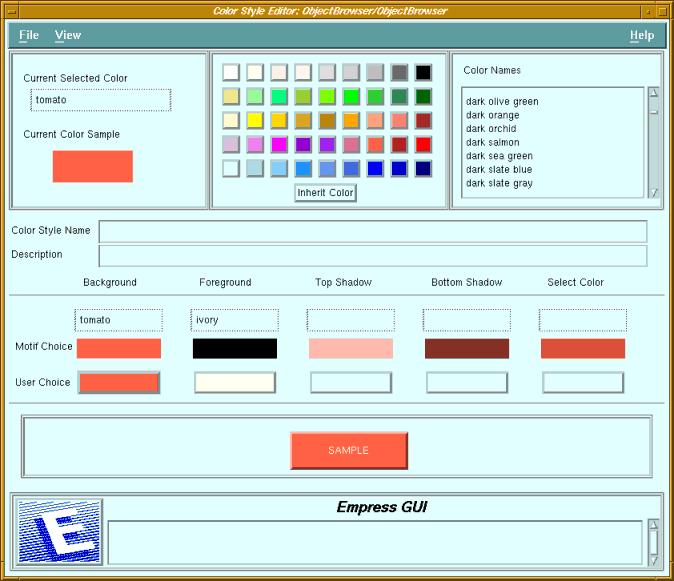Image resolution: width=674 pixels, height=581 pixels.
Task: Click the SAMPLE preview button
Action: (x=349, y=450)
